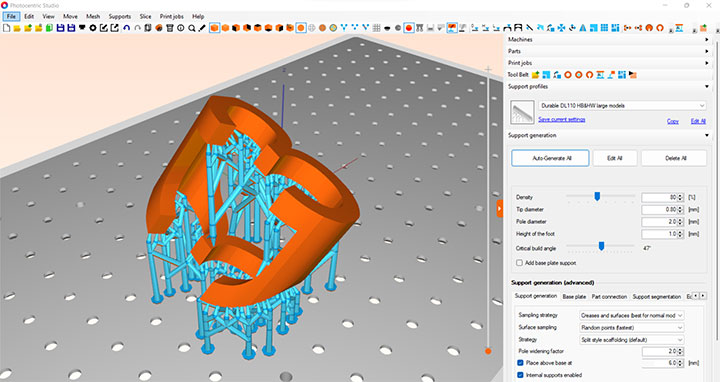This screenshot has width=720, height=382.
Task: Click the blue Save disk icon
Action: (60, 28)
